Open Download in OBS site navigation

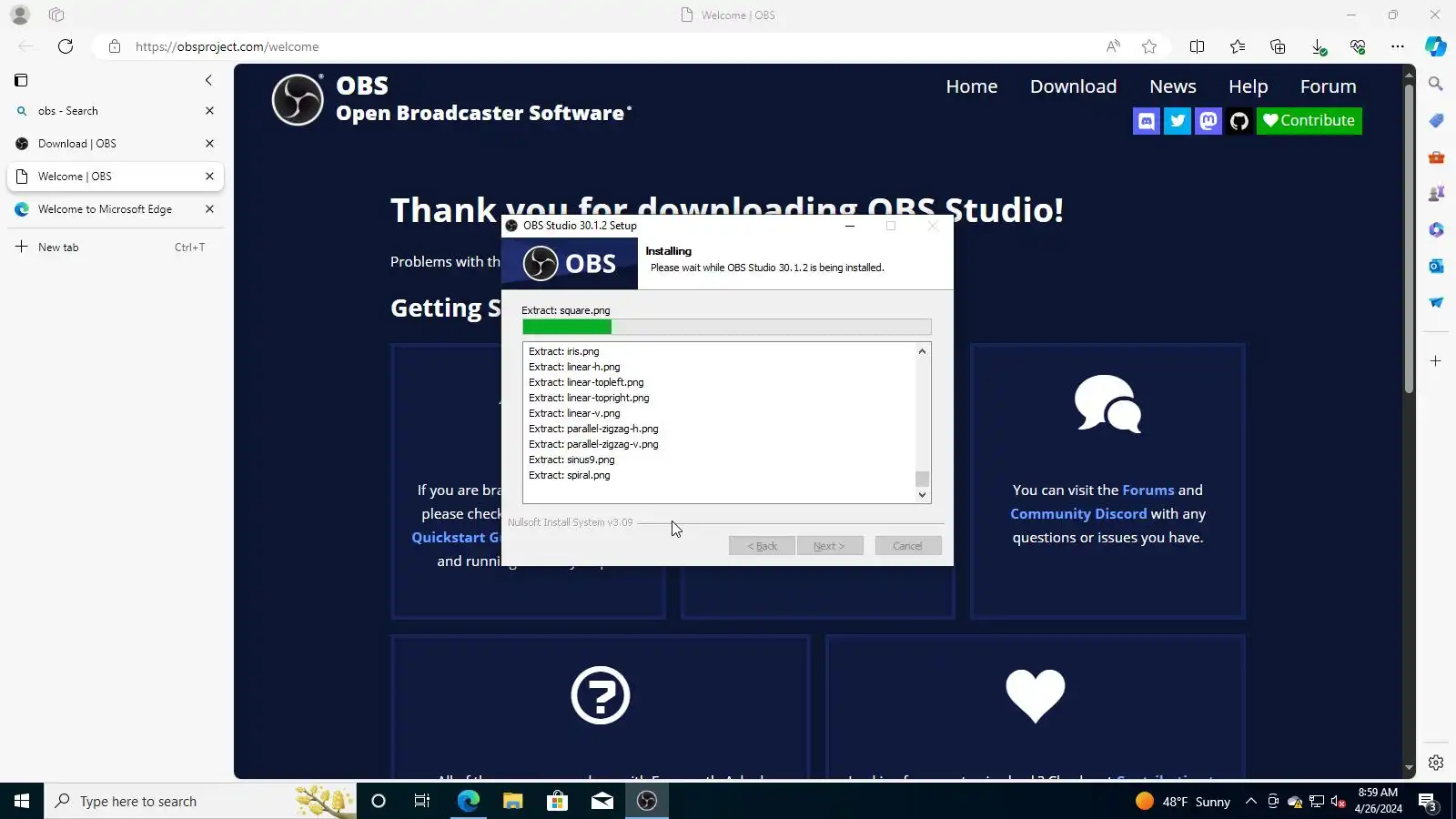pos(1074,86)
